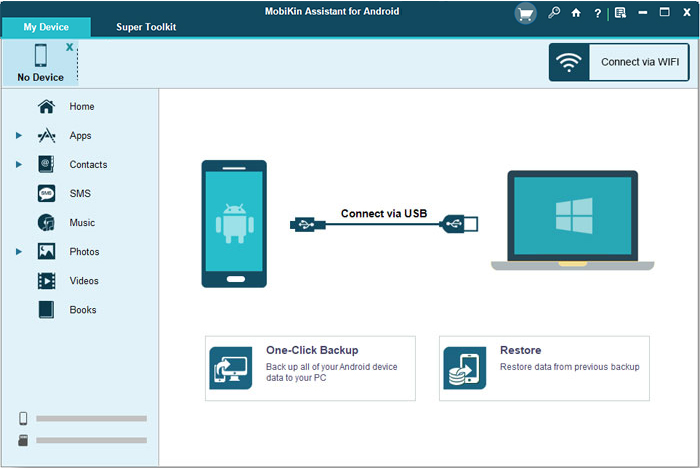Click 'Back up all of your Android device' text
The image size is (700, 468).
coord(332,367)
